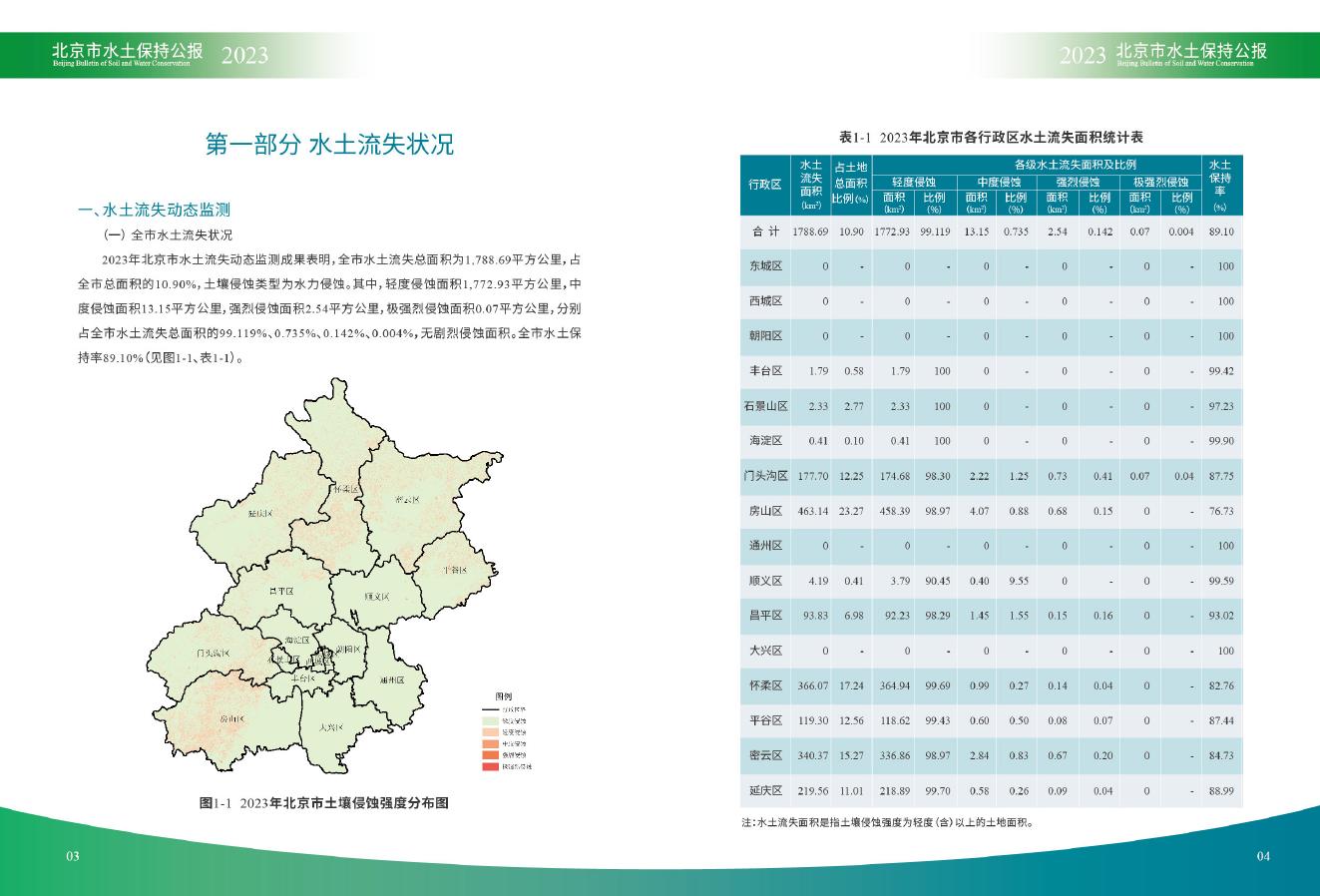This screenshot has width=1320, height=896.
Task: Click the 合计 row label in table
Action: pos(764,231)
